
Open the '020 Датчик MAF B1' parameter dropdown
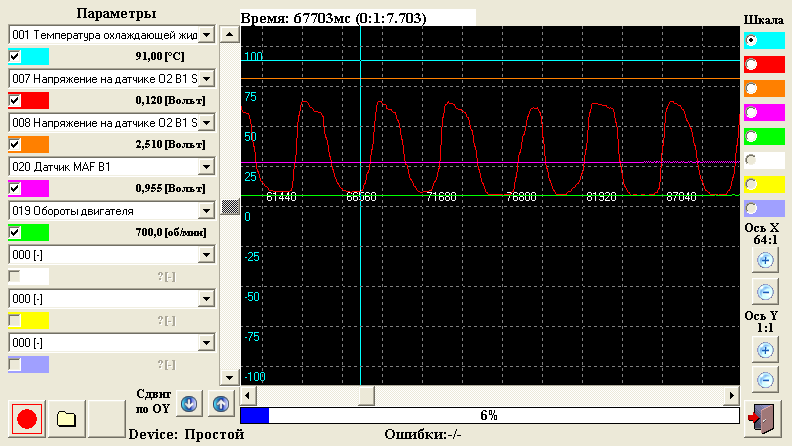[207, 167]
